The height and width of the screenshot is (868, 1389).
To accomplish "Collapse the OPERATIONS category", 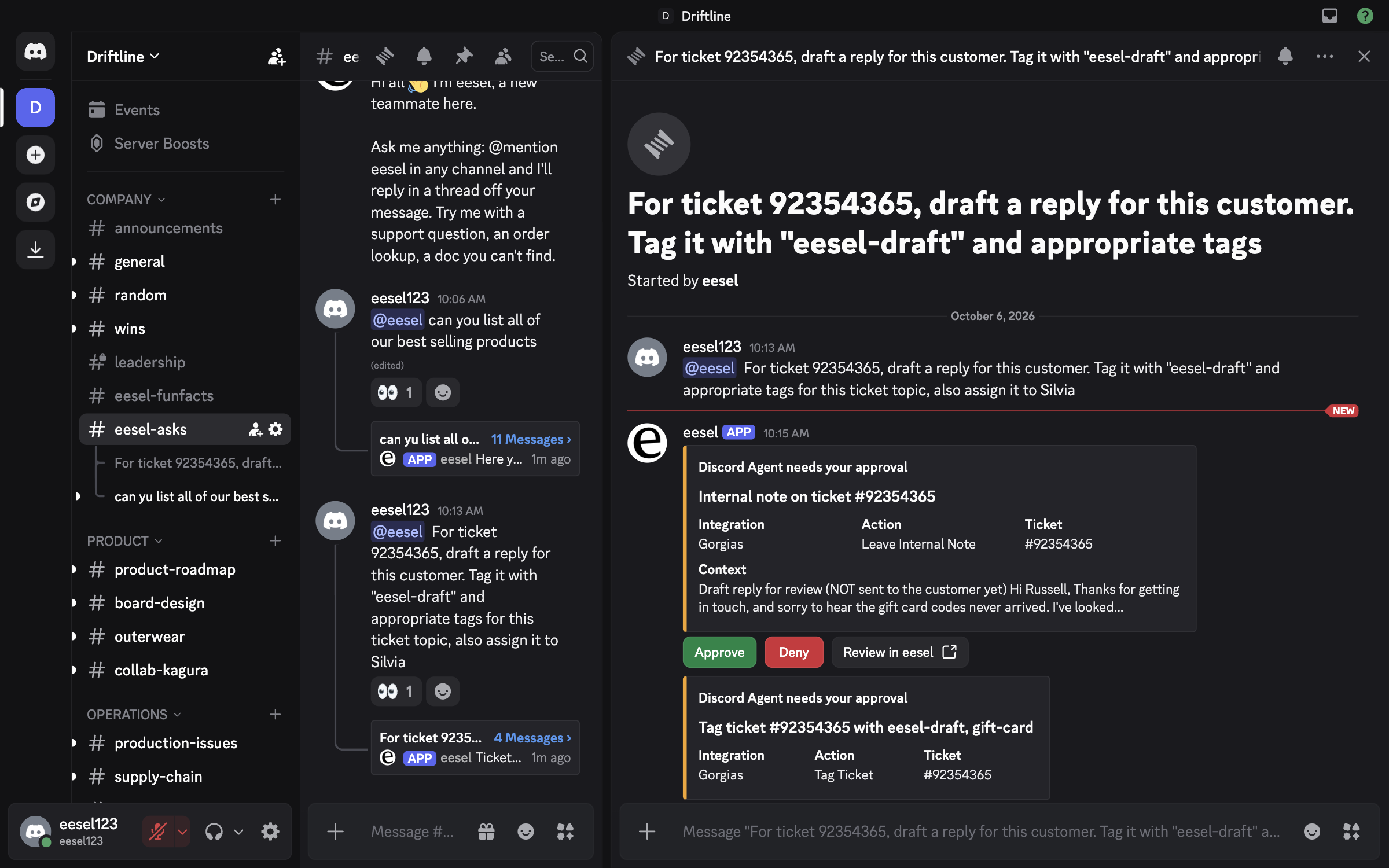I will tap(134, 715).
